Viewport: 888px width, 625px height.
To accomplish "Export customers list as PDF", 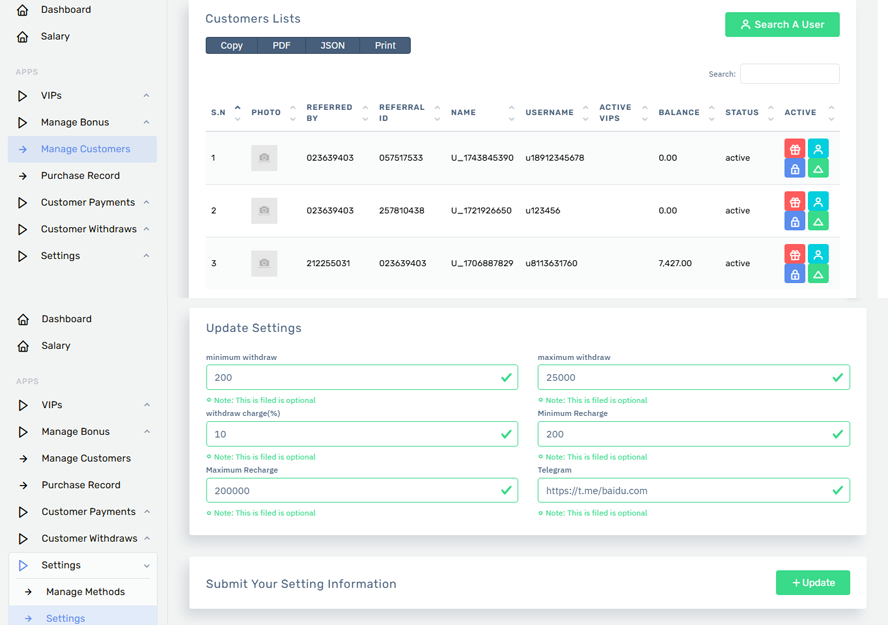I will [281, 45].
